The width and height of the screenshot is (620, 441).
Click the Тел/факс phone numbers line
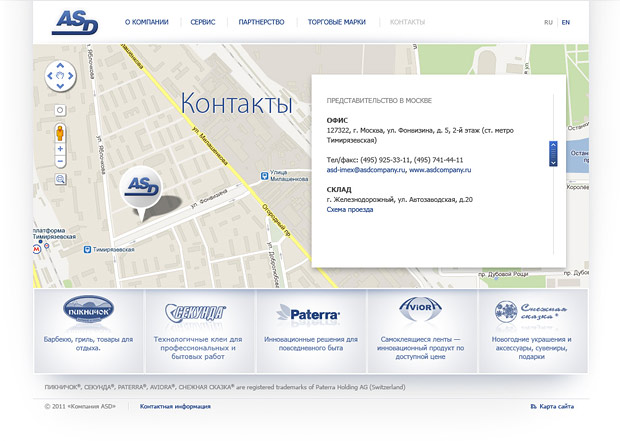pos(395,160)
